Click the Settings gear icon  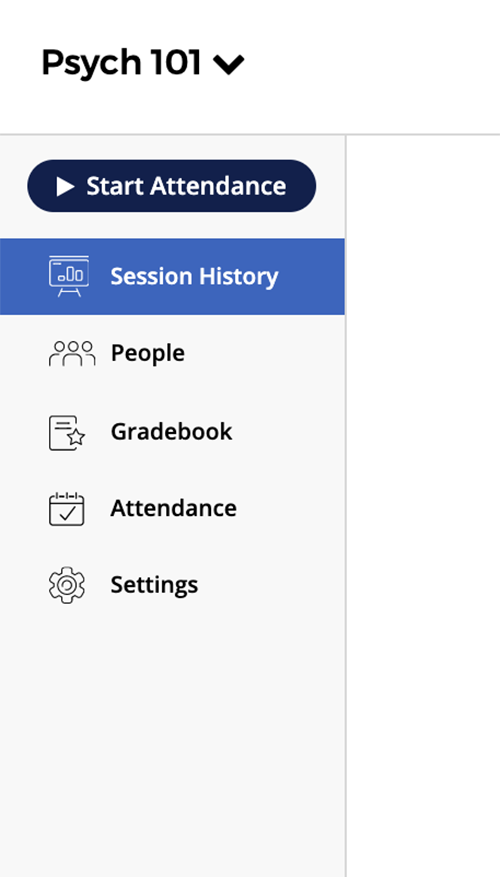(67, 584)
